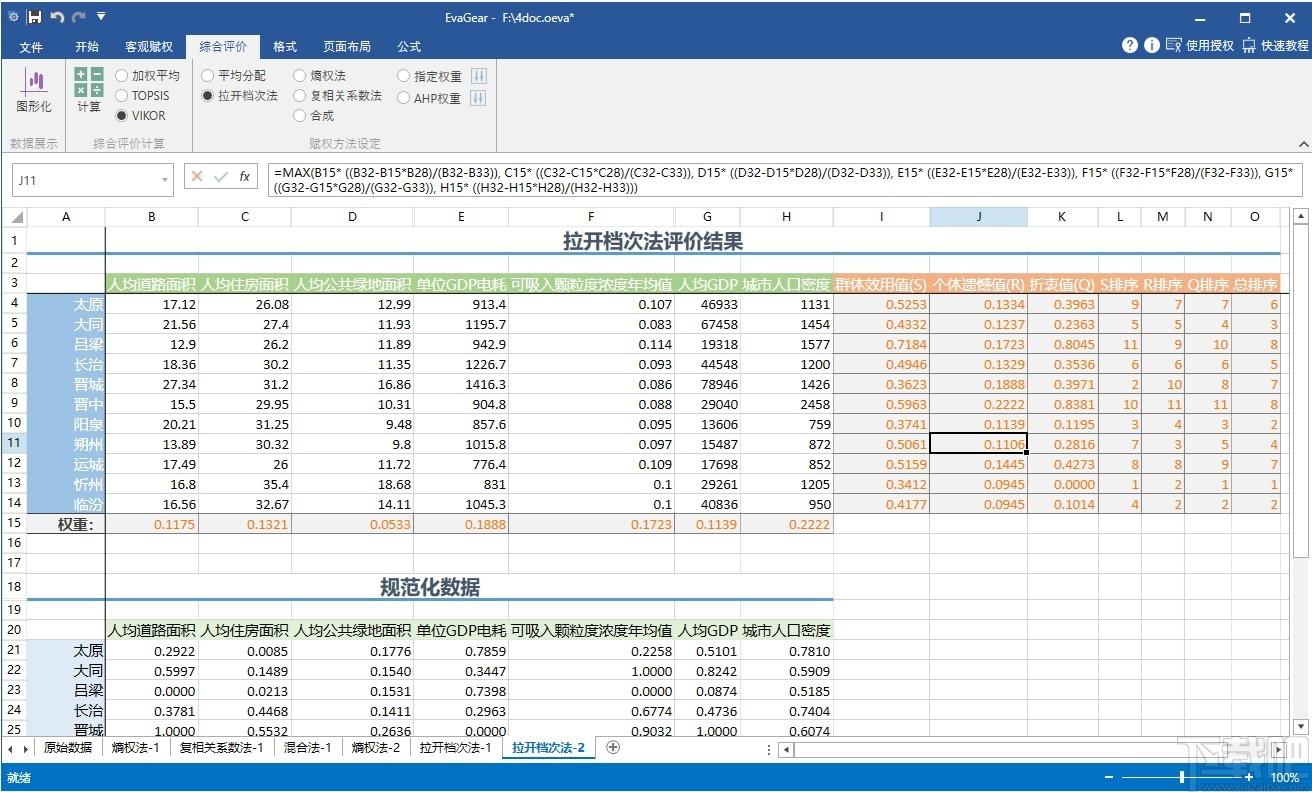Confirm formula with the checkmark icon

(x=221, y=177)
